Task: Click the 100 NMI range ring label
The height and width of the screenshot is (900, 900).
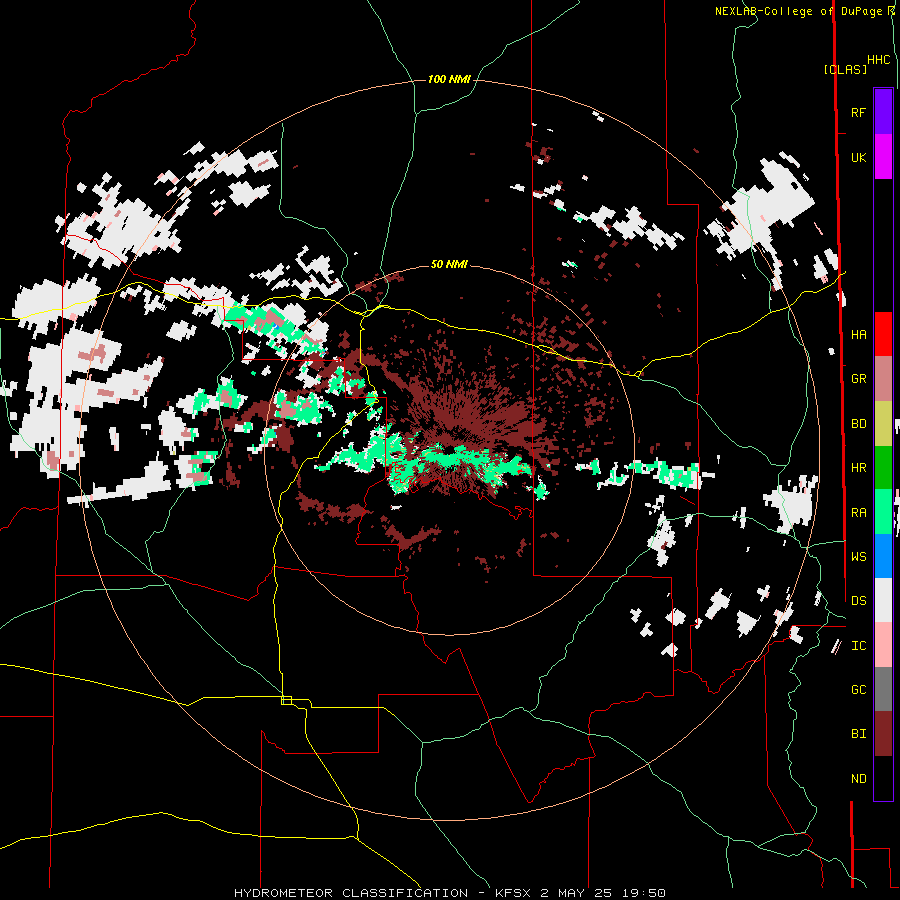Action: (x=449, y=79)
